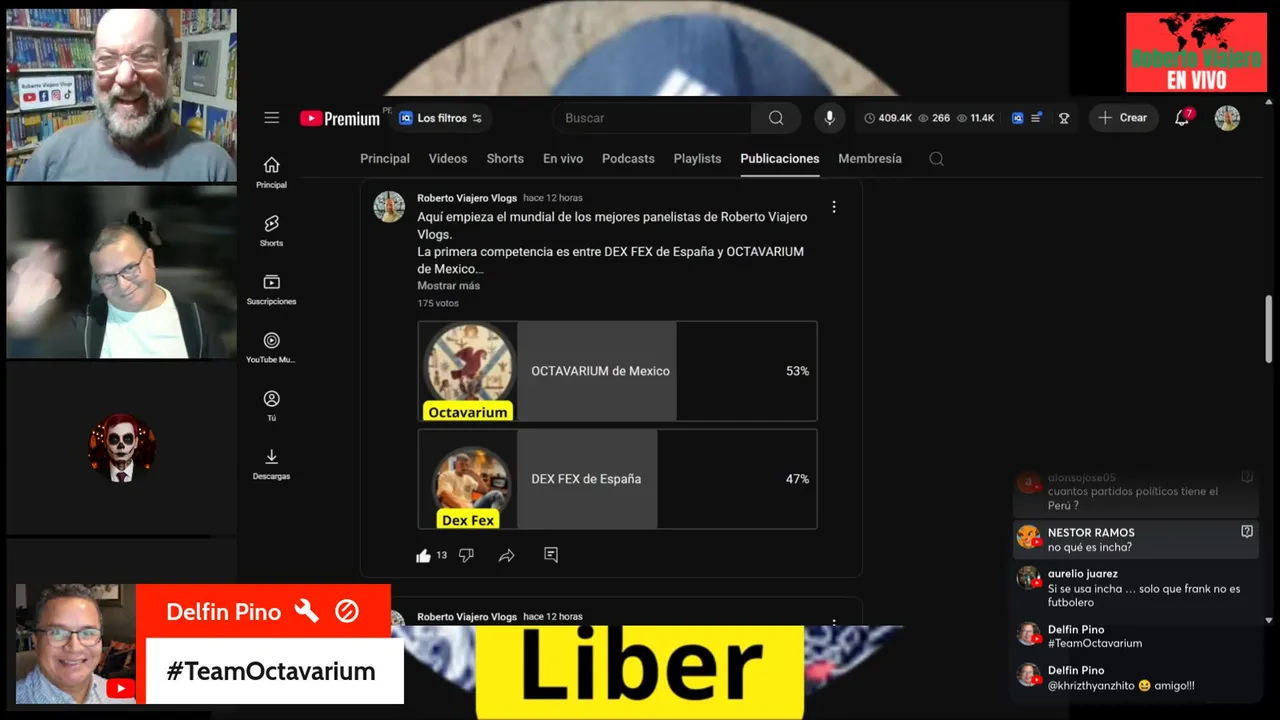Go to Principal in sidebar

tap(271, 172)
